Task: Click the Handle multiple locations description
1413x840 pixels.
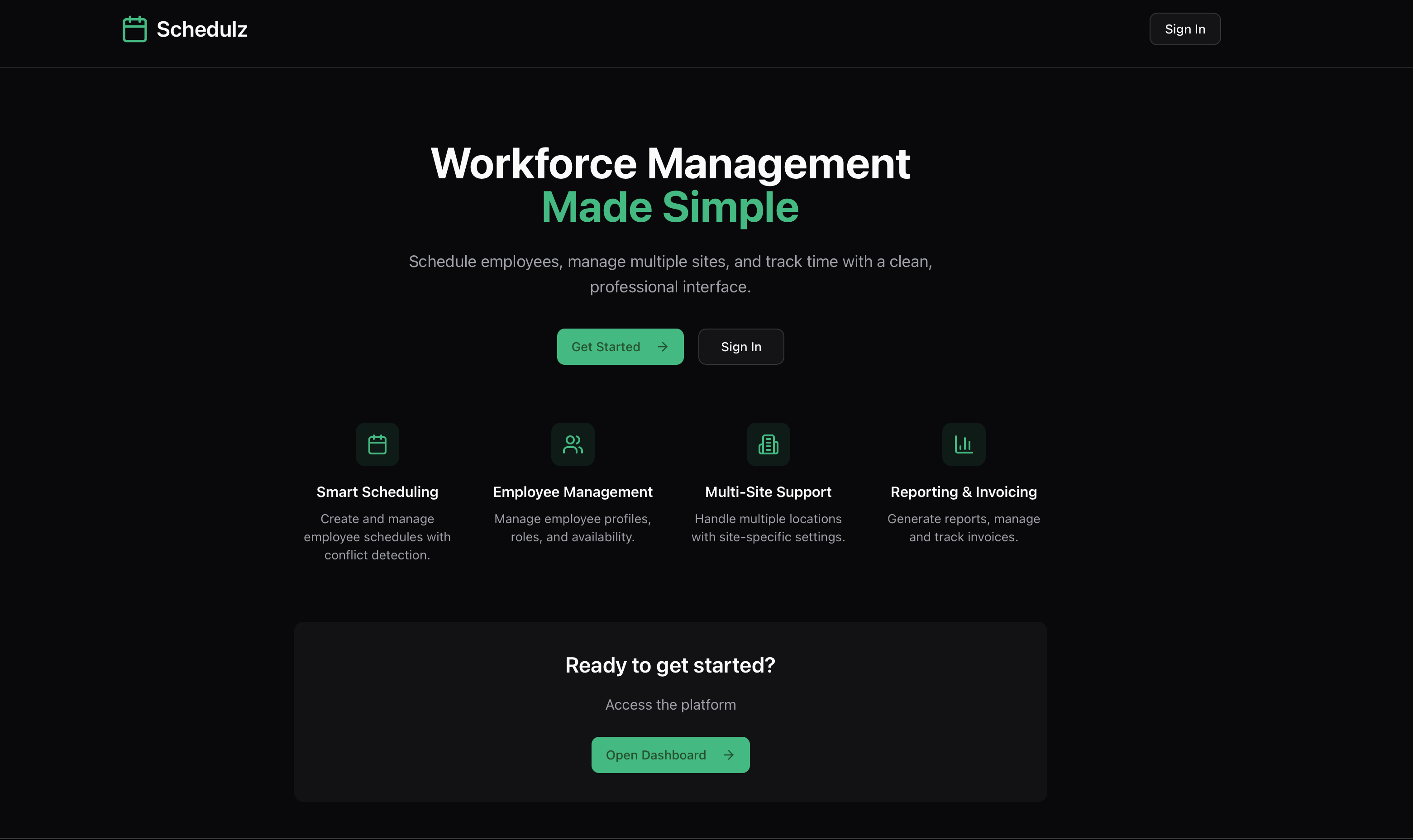Action: pos(768,528)
